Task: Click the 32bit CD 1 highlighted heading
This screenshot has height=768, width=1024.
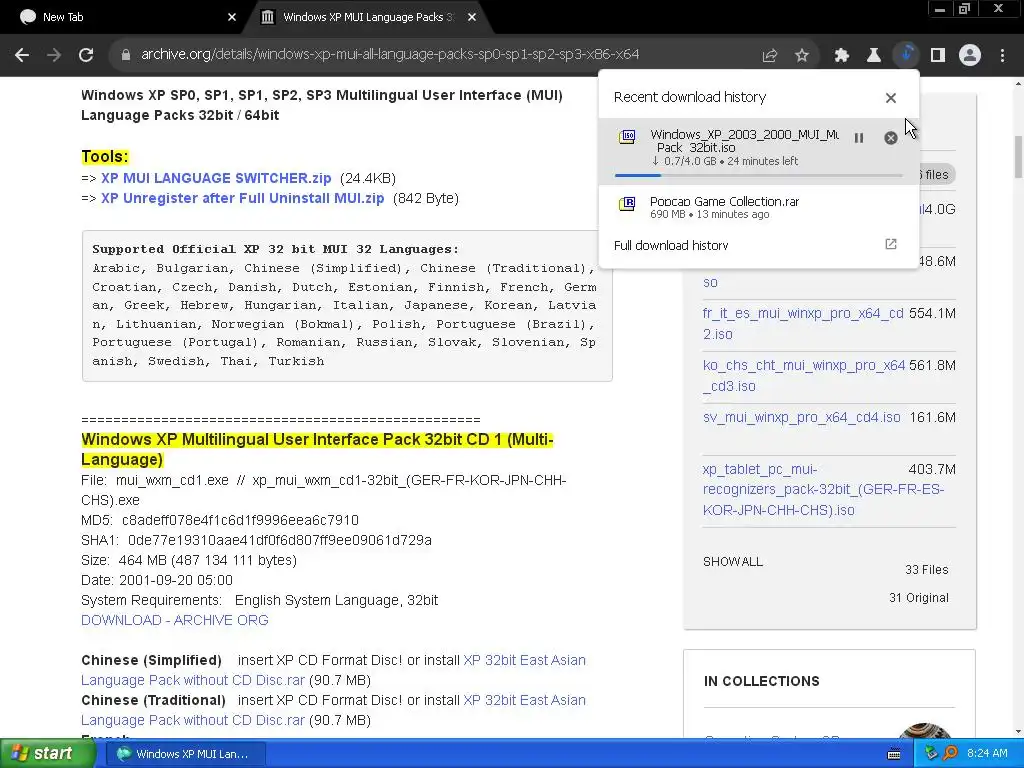Action: tap(317, 449)
